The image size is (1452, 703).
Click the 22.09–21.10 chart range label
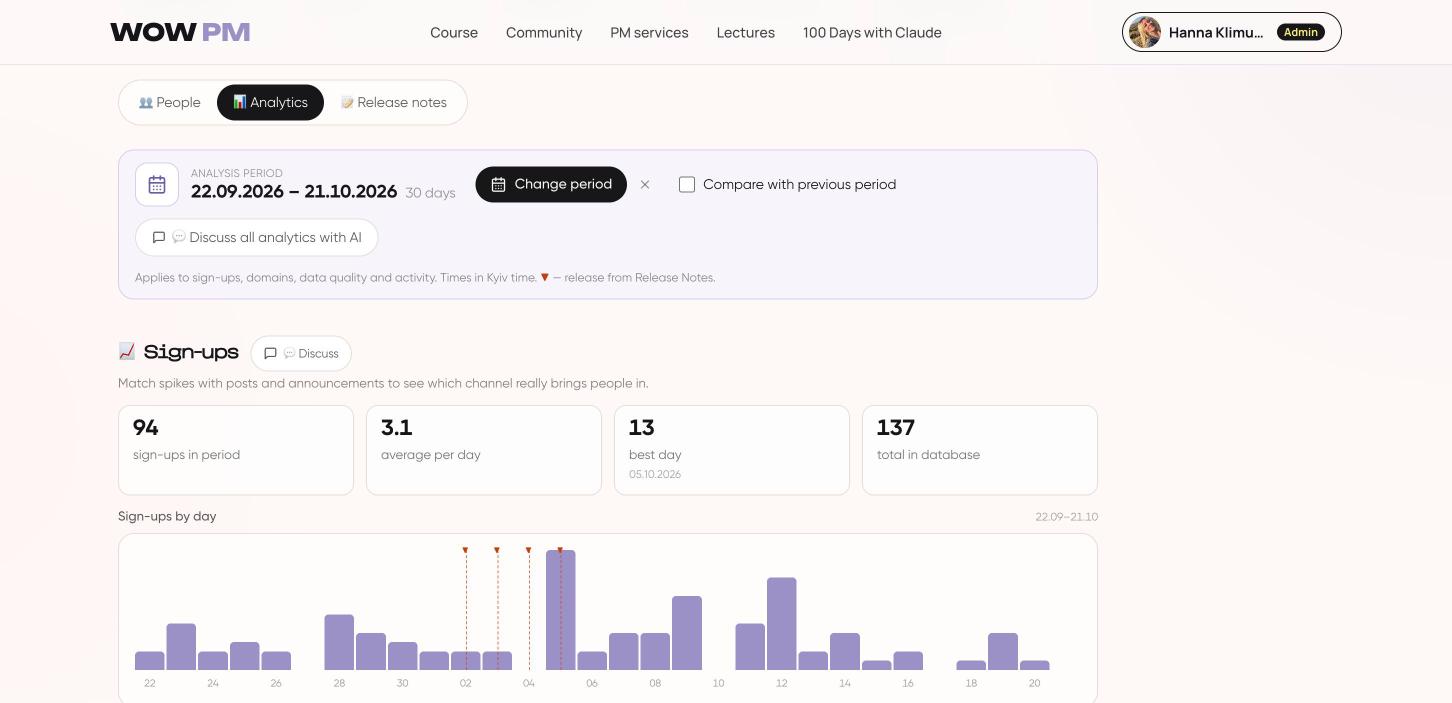[x=1066, y=517]
